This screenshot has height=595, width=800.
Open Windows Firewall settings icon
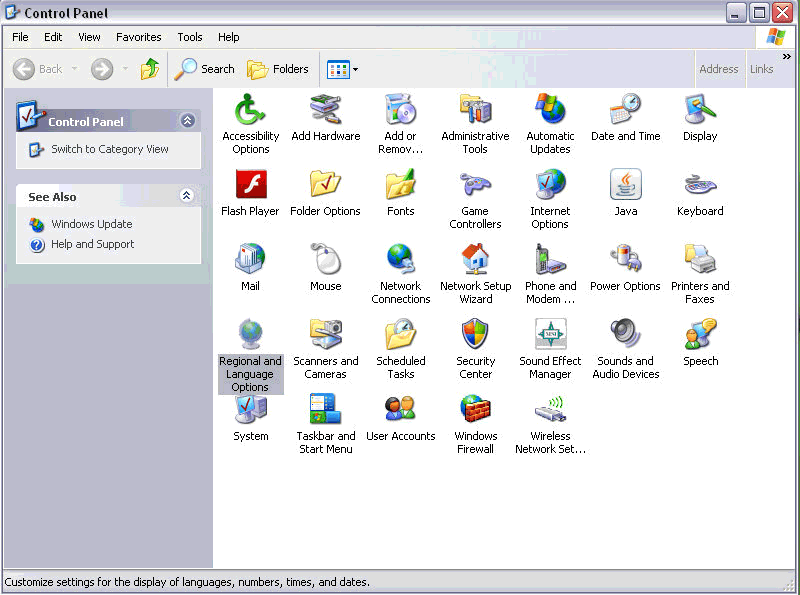tap(475, 411)
